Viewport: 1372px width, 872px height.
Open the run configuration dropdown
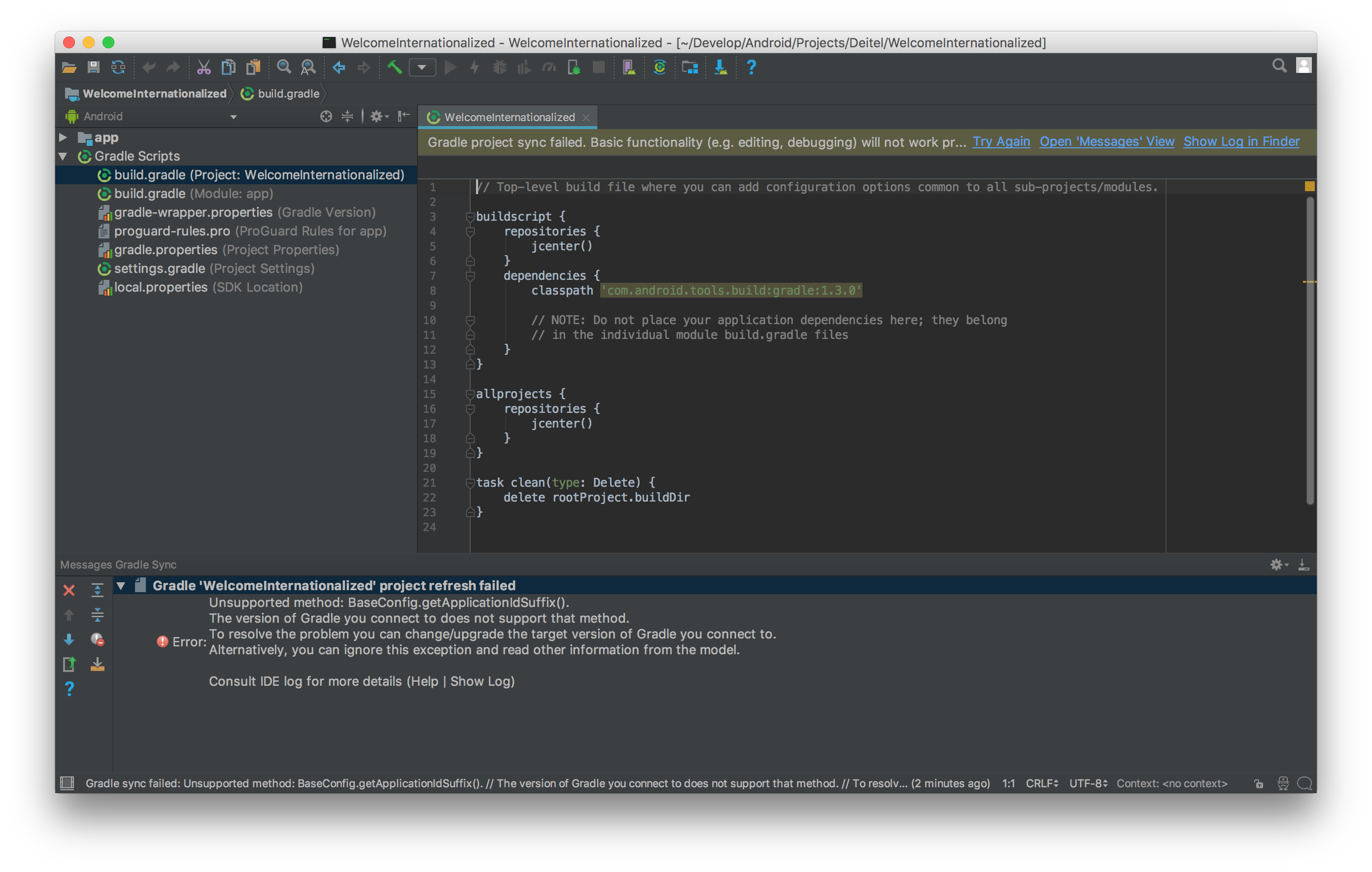422,68
